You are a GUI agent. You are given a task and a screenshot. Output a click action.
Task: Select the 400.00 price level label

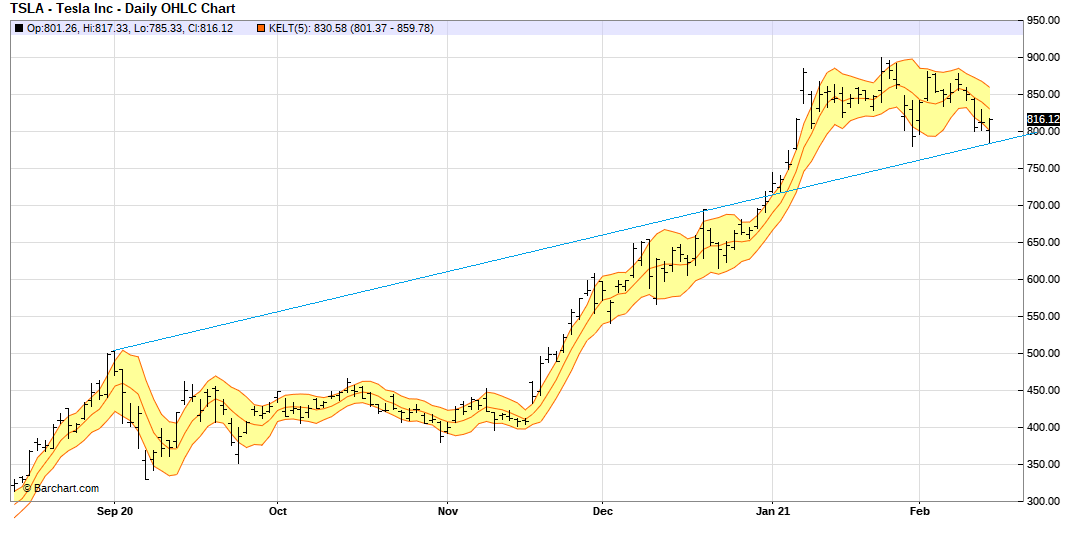pyautogui.click(x=1044, y=427)
